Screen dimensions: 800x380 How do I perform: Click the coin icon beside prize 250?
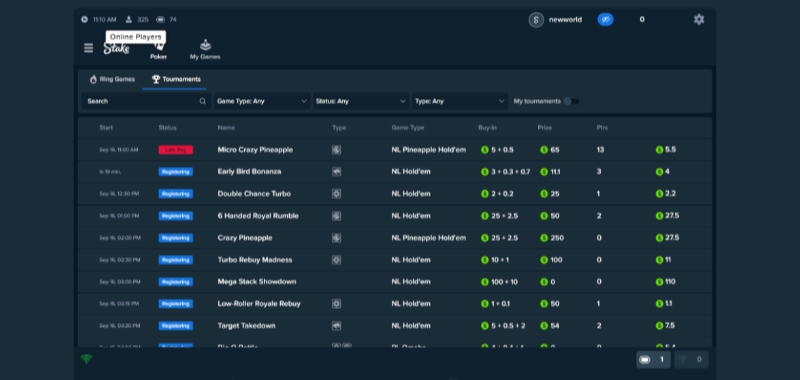tap(544, 238)
